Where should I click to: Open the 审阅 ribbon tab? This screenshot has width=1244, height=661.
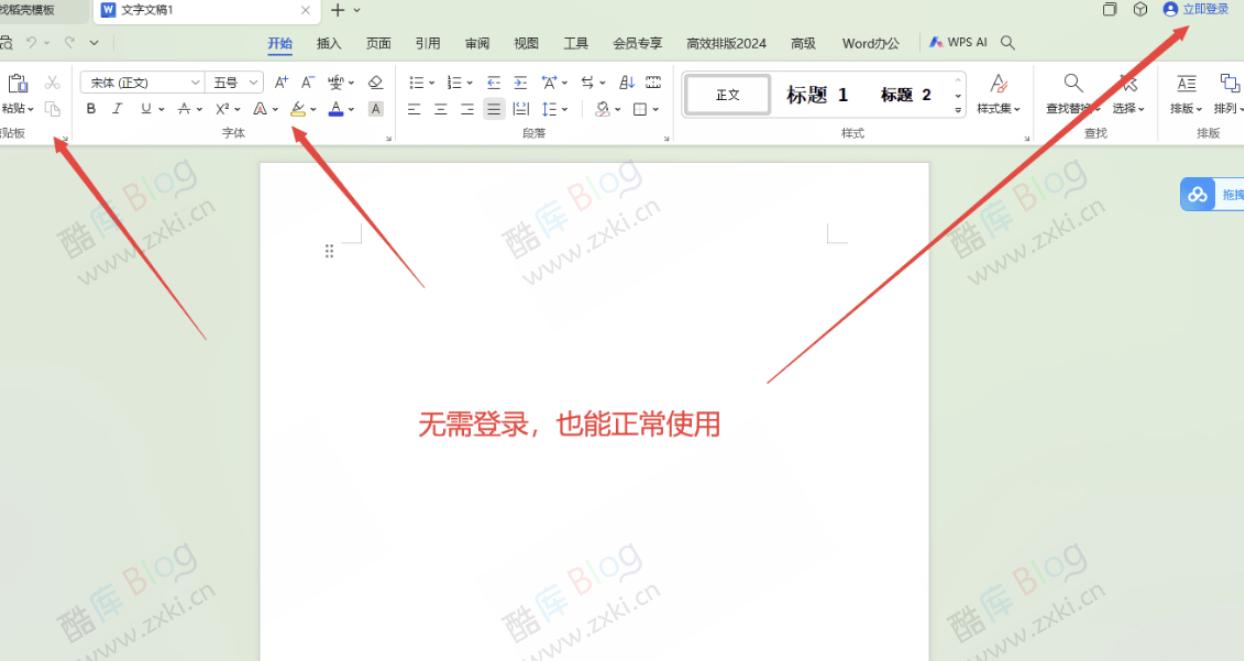[477, 43]
